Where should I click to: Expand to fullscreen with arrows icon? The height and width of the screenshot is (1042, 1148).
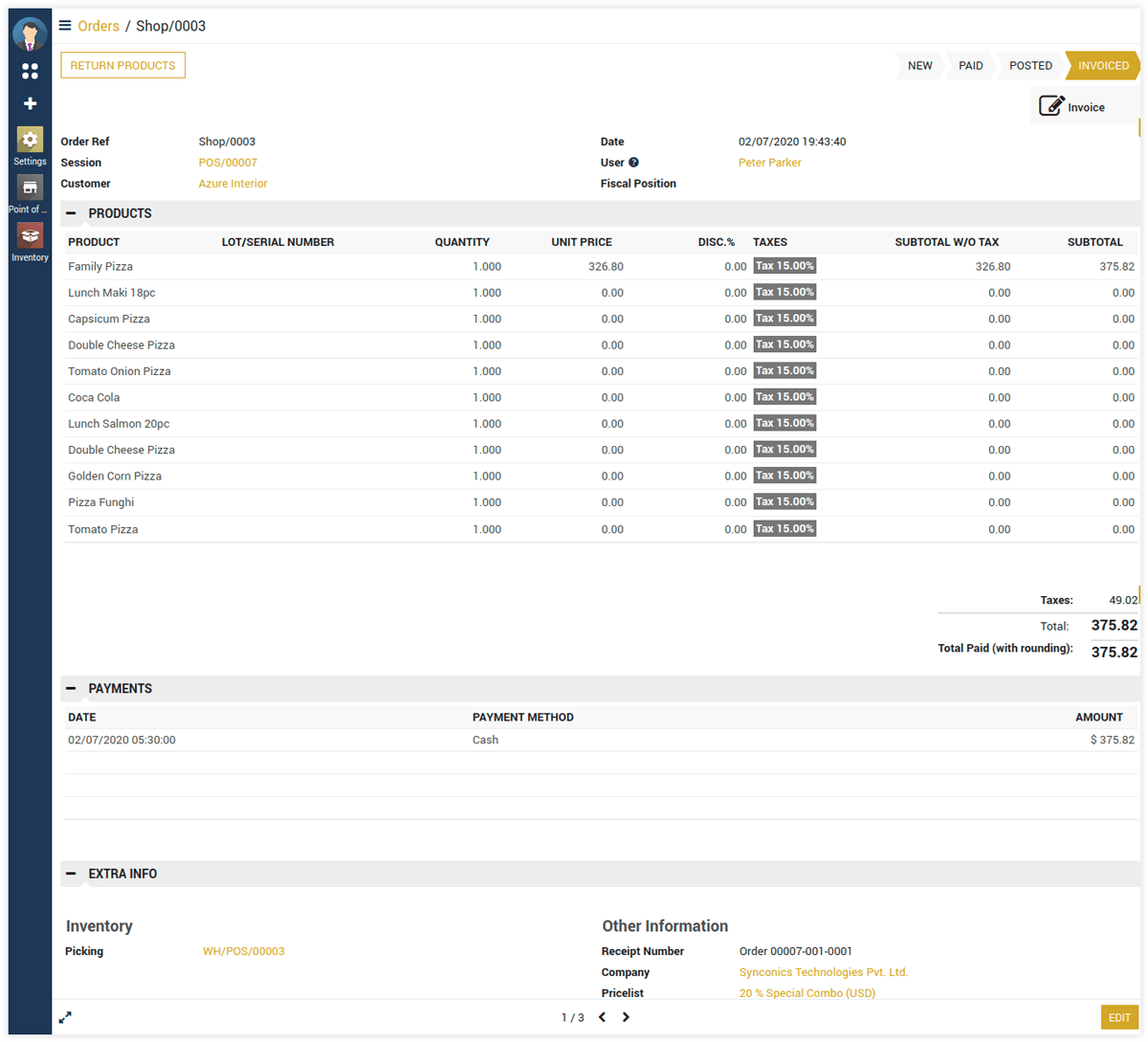coord(65,1017)
